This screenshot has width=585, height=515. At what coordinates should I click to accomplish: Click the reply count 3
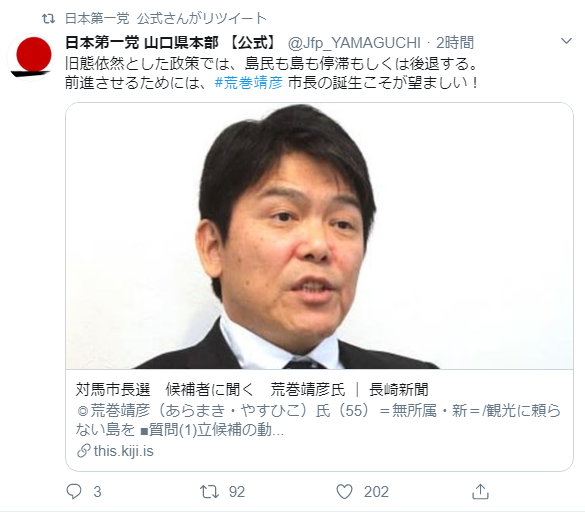tap(97, 492)
